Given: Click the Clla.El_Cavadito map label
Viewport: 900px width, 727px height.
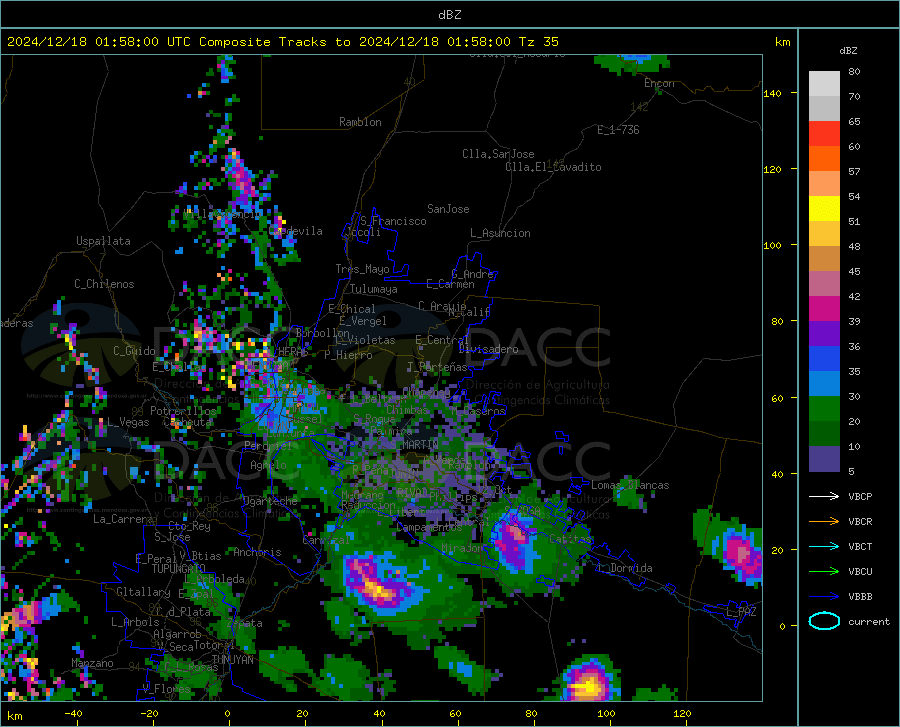Looking at the screenshot, I should 553,167.
